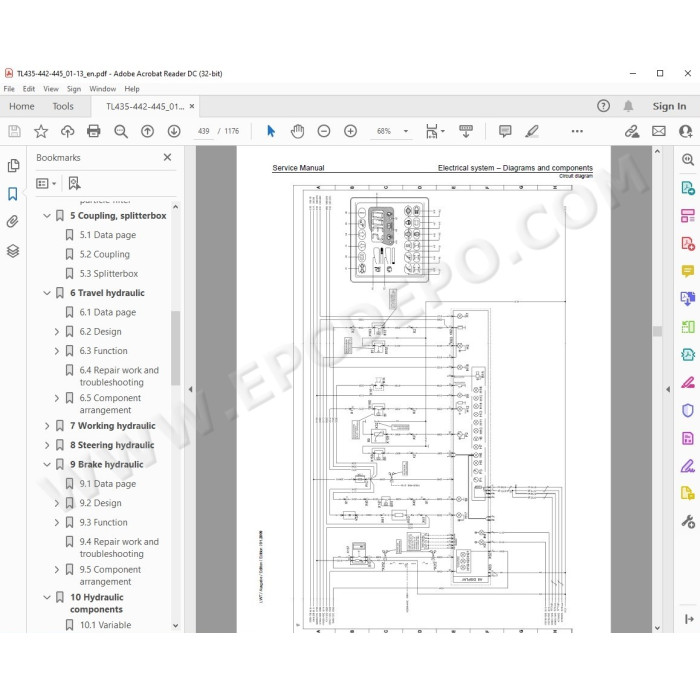Collapse the right tools pane arrow
700x700 pixels.
click(668, 389)
